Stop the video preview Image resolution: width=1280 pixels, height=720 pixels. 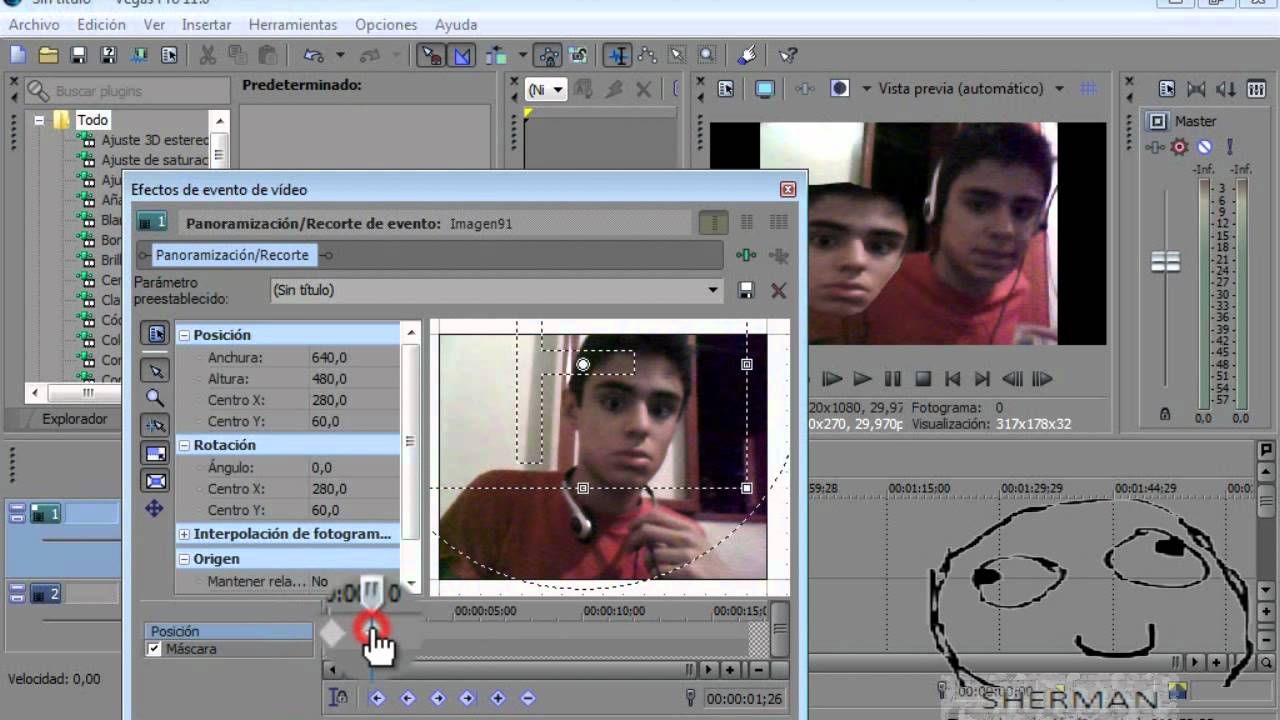923,379
